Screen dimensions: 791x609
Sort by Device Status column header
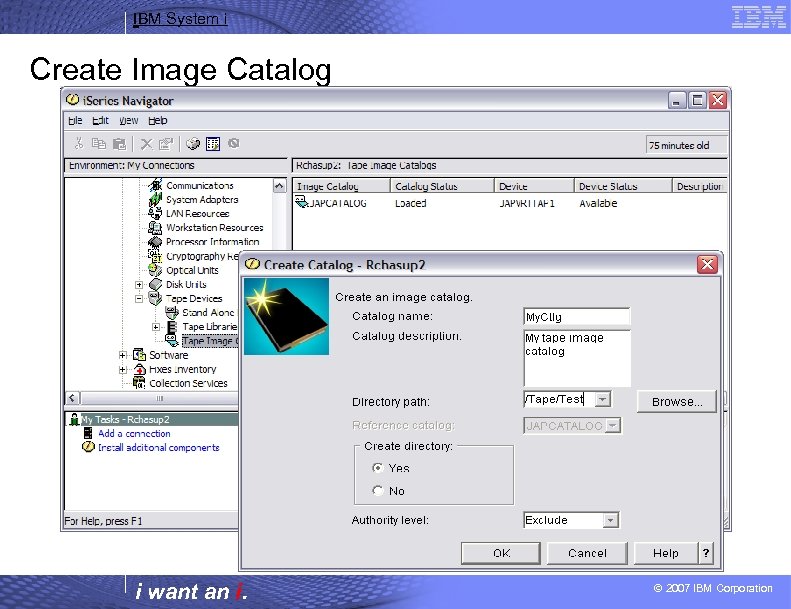click(x=623, y=186)
